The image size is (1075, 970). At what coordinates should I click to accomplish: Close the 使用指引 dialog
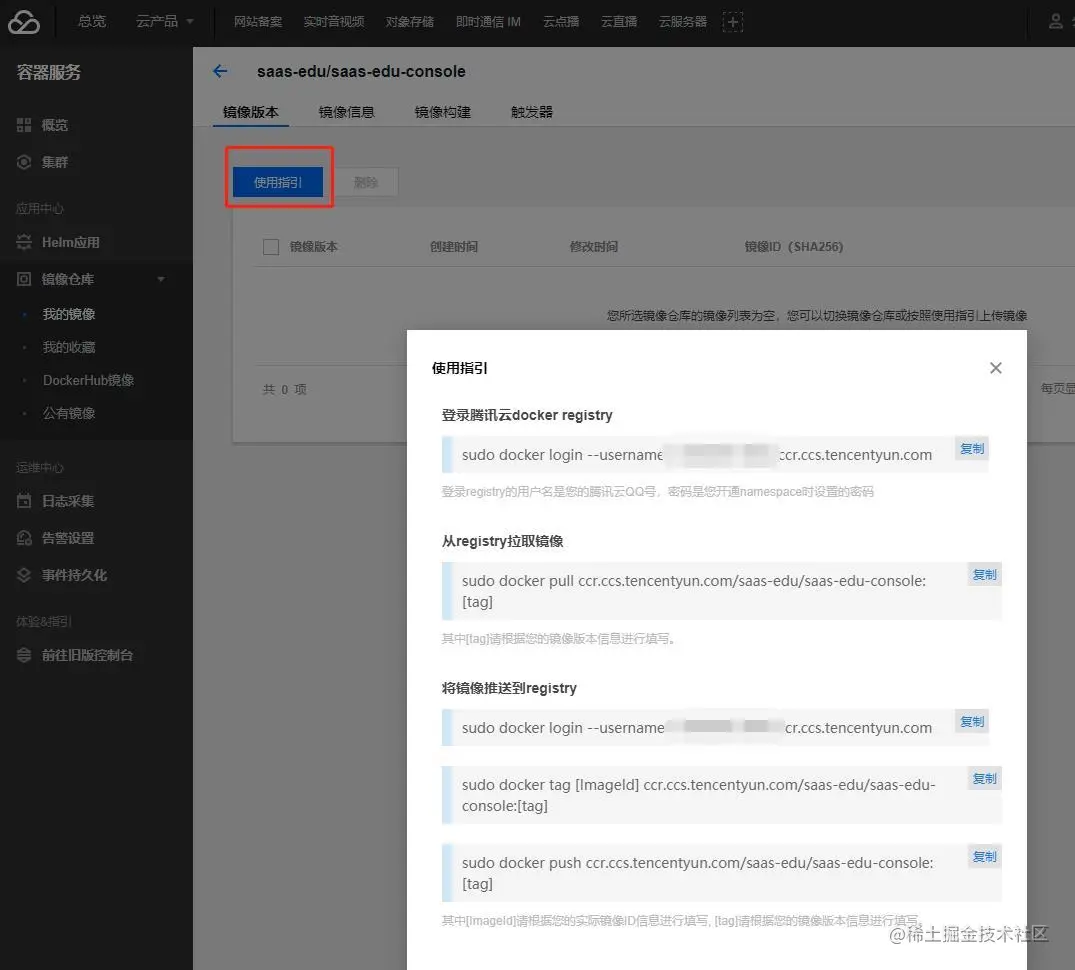click(995, 368)
